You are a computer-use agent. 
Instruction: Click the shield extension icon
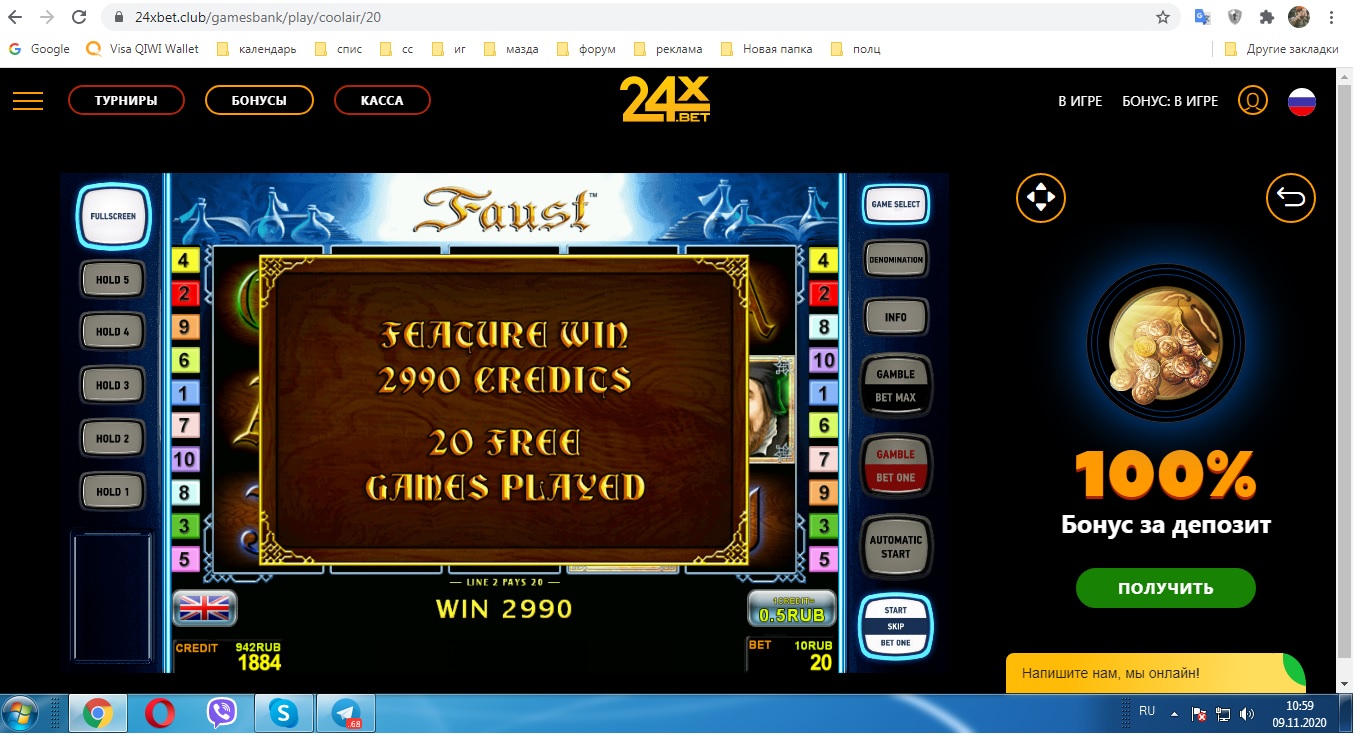pos(1235,17)
